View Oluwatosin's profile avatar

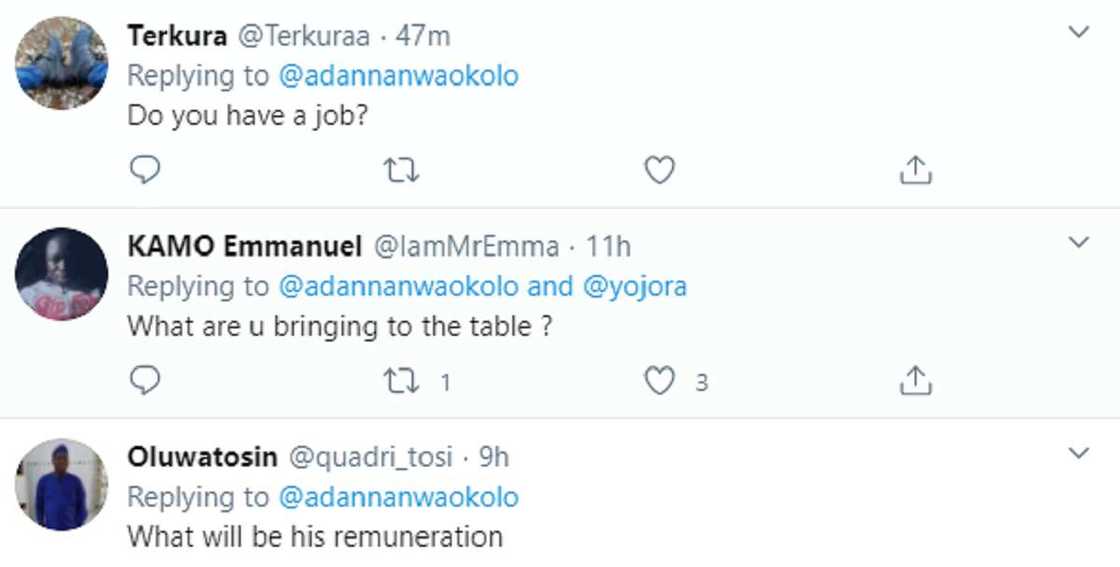[x=62, y=485]
